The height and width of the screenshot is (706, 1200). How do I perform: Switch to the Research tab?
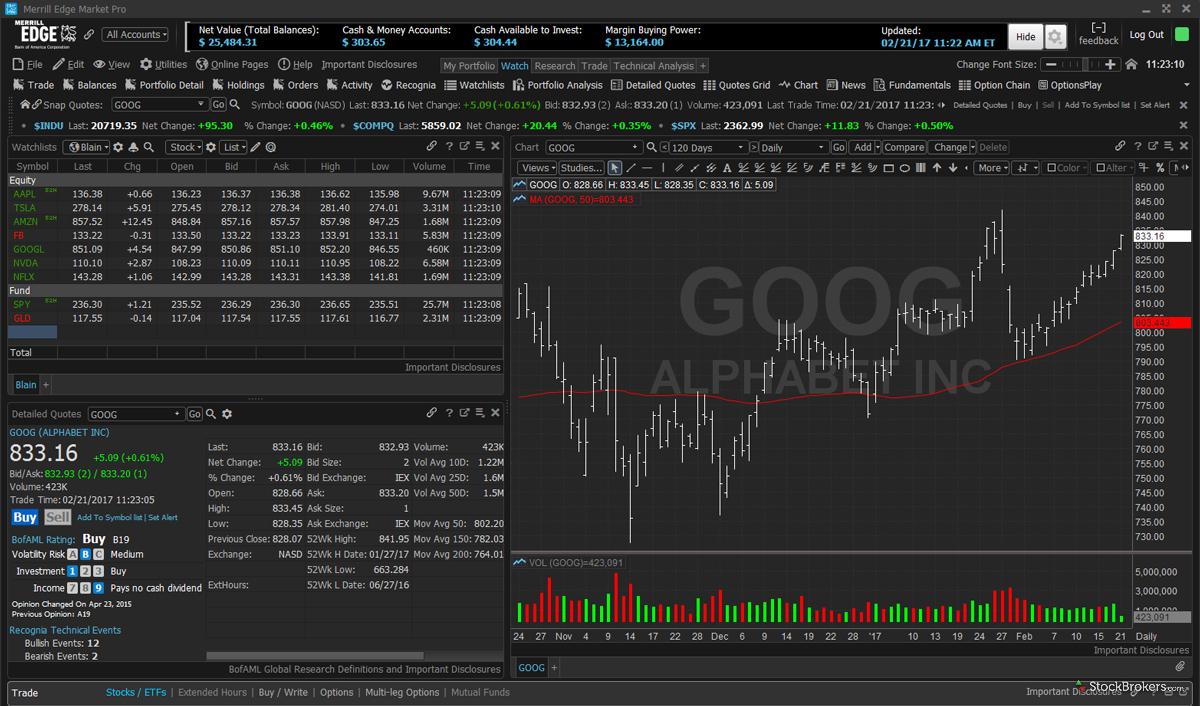coord(555,66)
